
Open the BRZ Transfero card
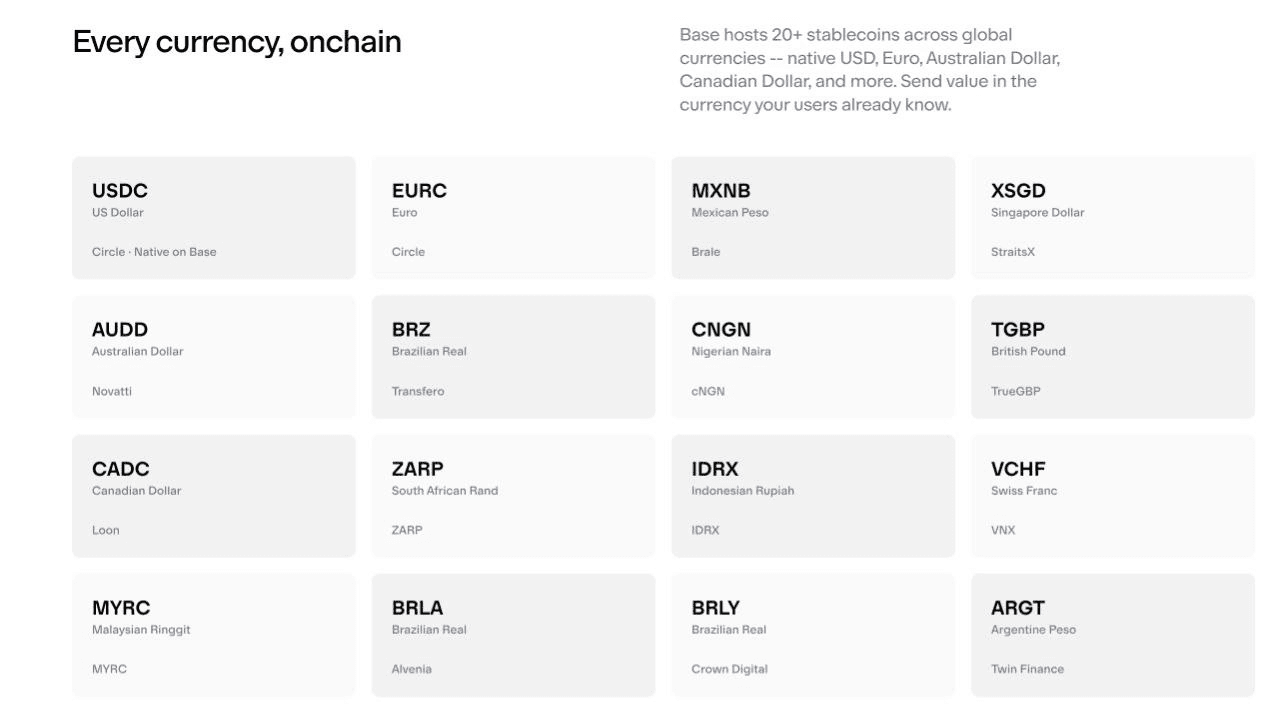click(x=513, y=356)
